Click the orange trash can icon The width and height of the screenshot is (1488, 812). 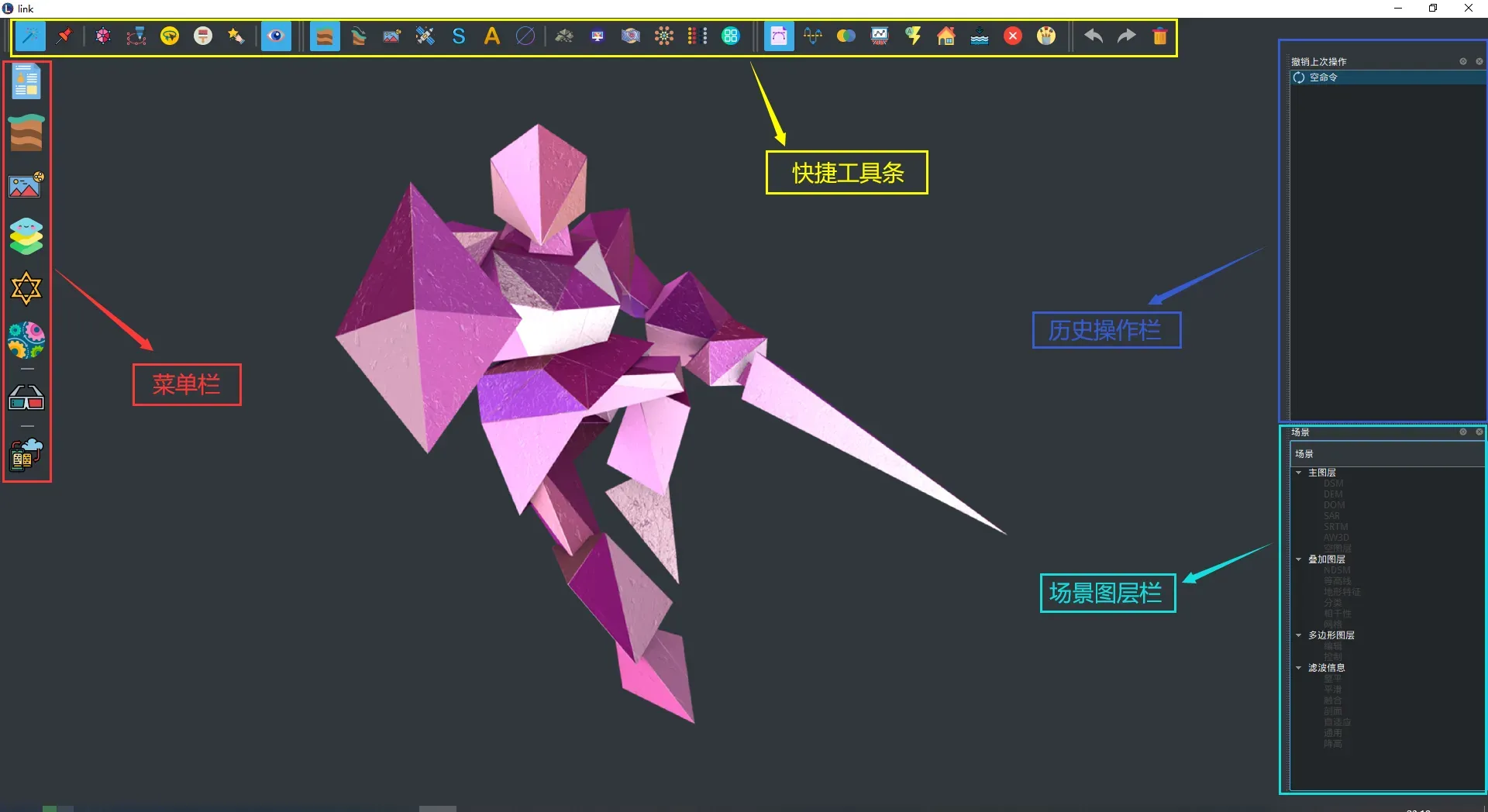[x=1159, y=36]
